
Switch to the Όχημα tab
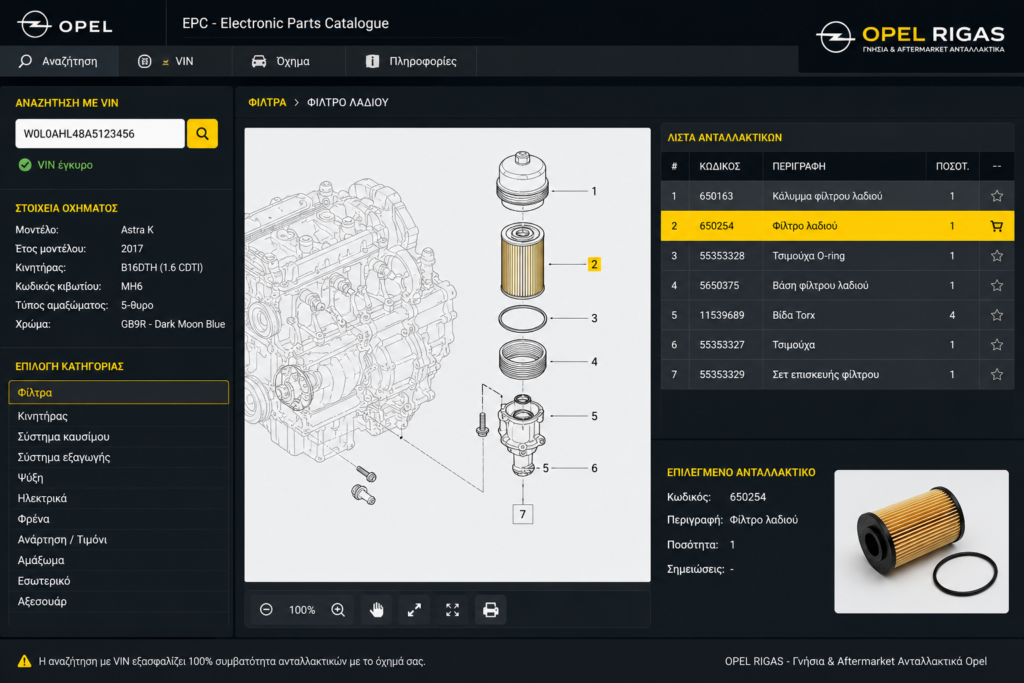[x=281, y=61]
